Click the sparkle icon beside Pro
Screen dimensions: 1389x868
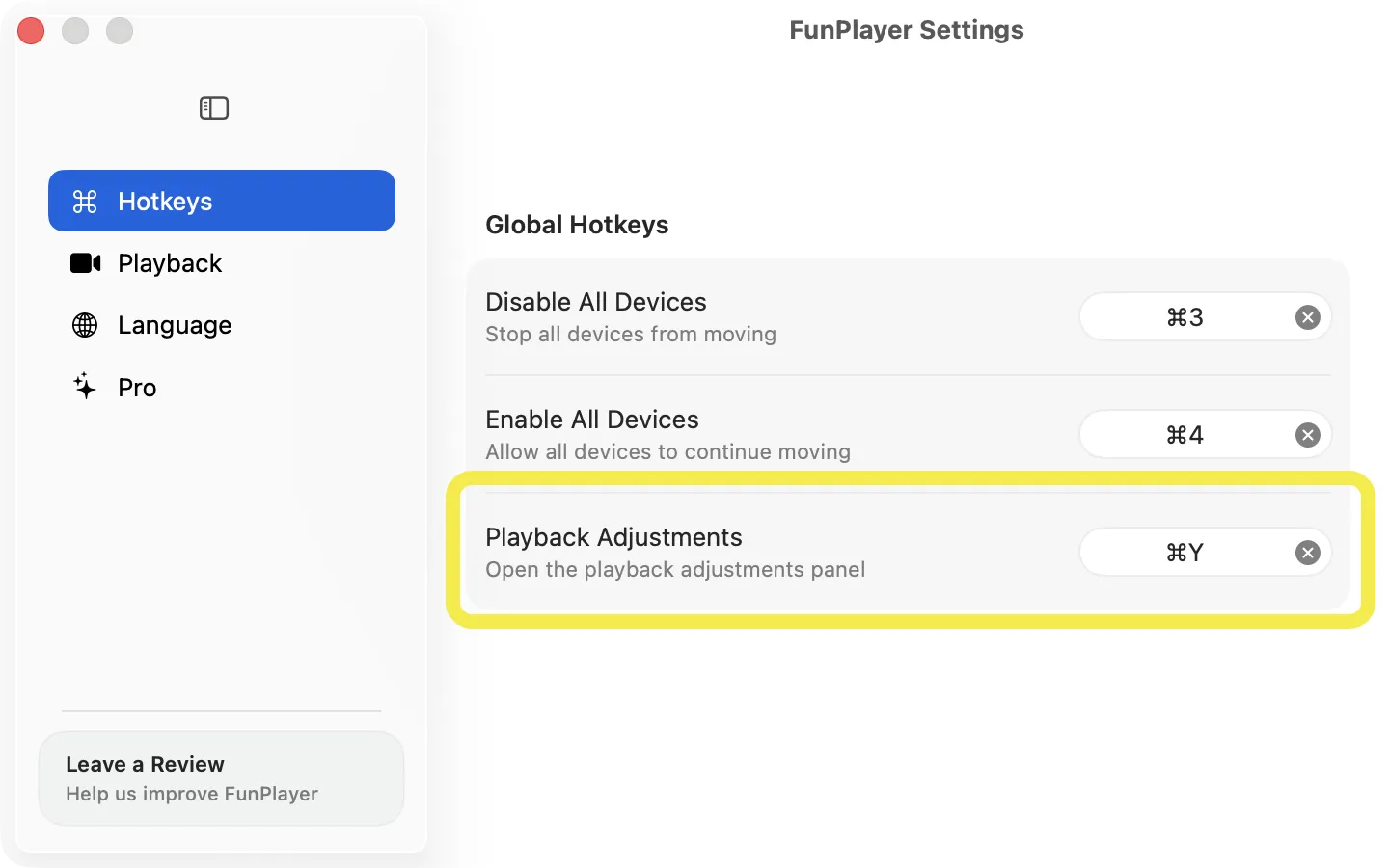point(85,387)
